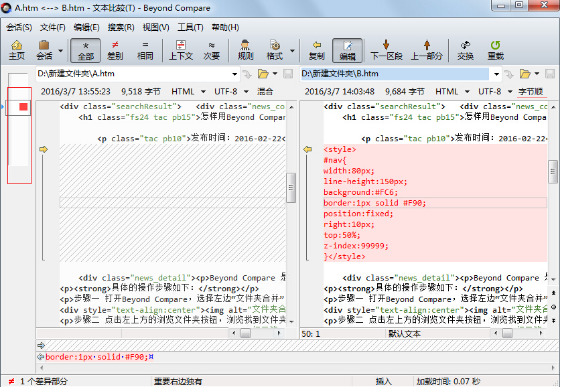Toggle the 相同 same-lines filter button
This screenshot has height=388, width=561.
(x=145, y=50)
